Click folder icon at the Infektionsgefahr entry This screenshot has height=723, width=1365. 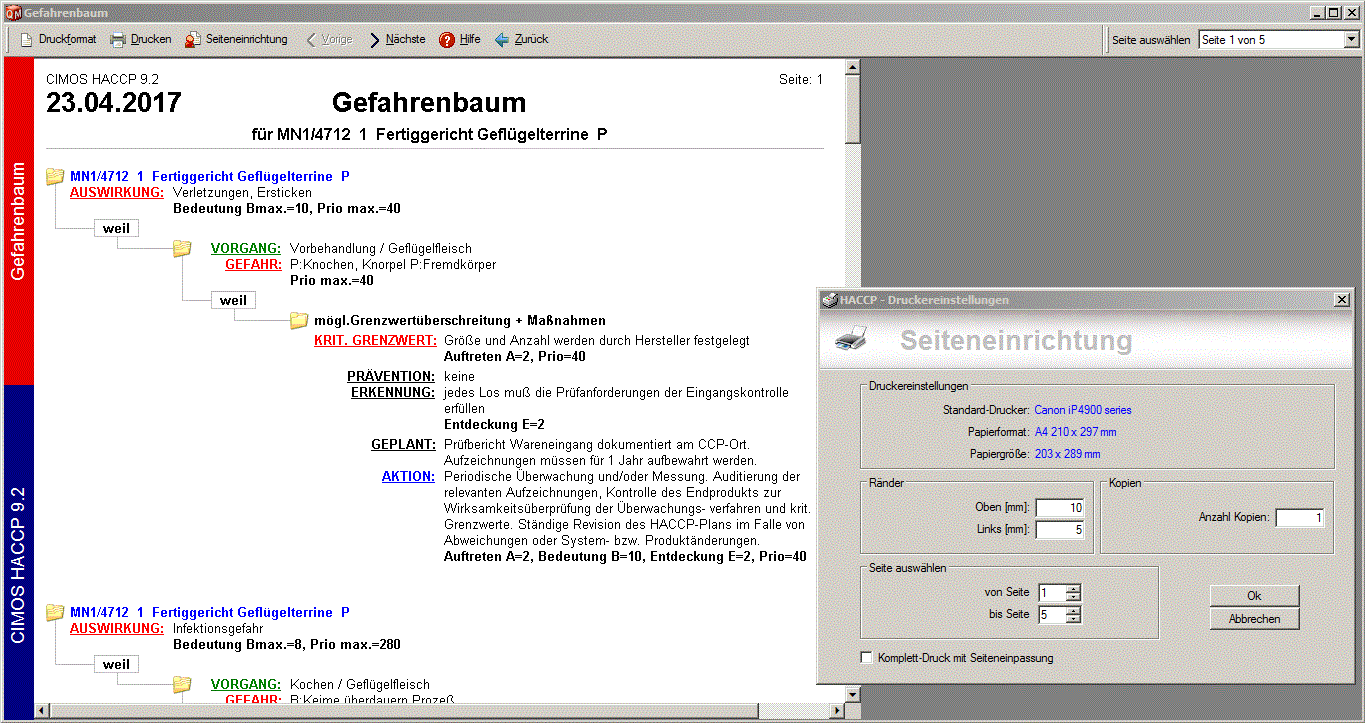click(55, 612)
